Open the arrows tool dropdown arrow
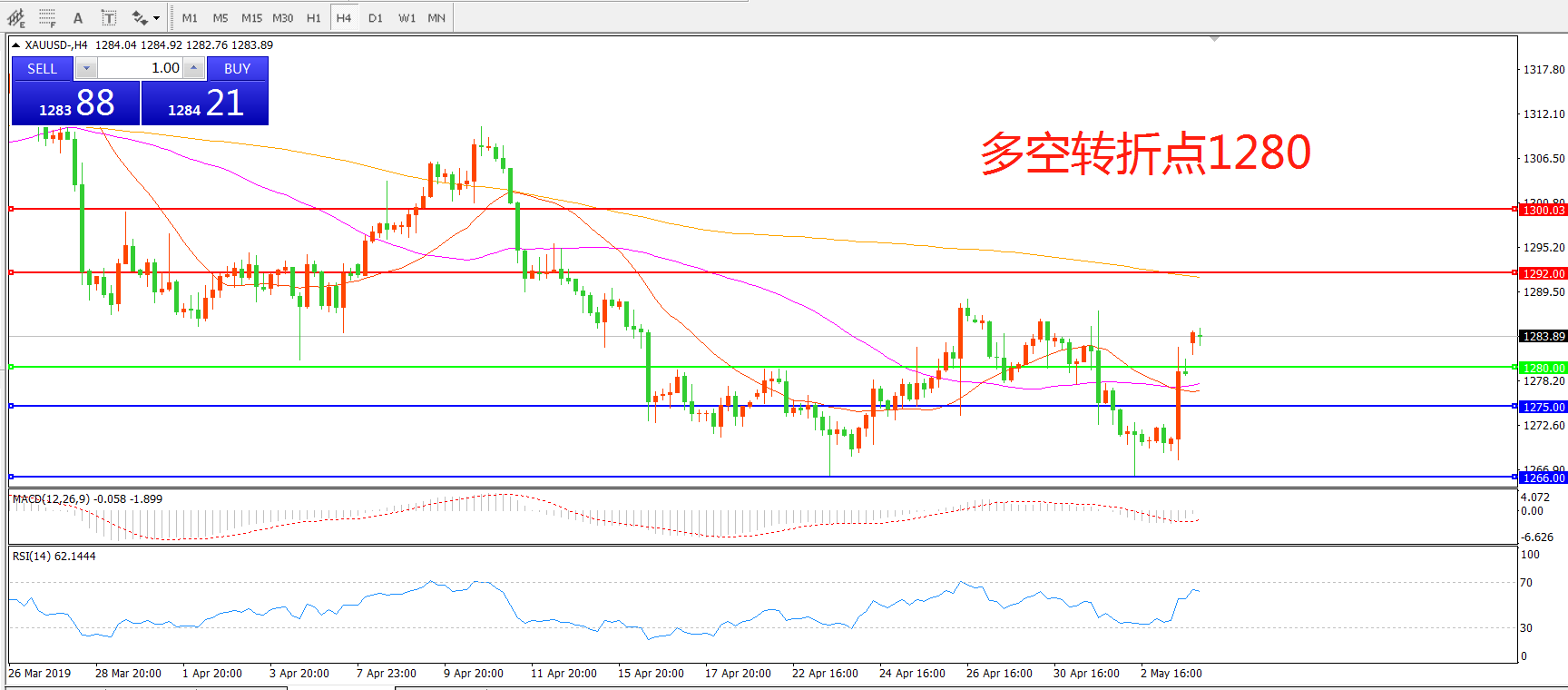 coord(156,18)
